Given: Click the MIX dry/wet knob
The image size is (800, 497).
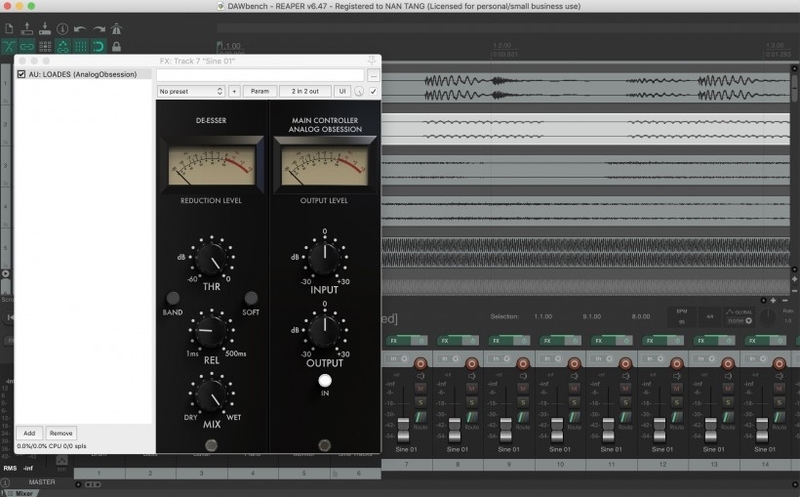Looking at the screenshot, I should (x=211, y=396).
